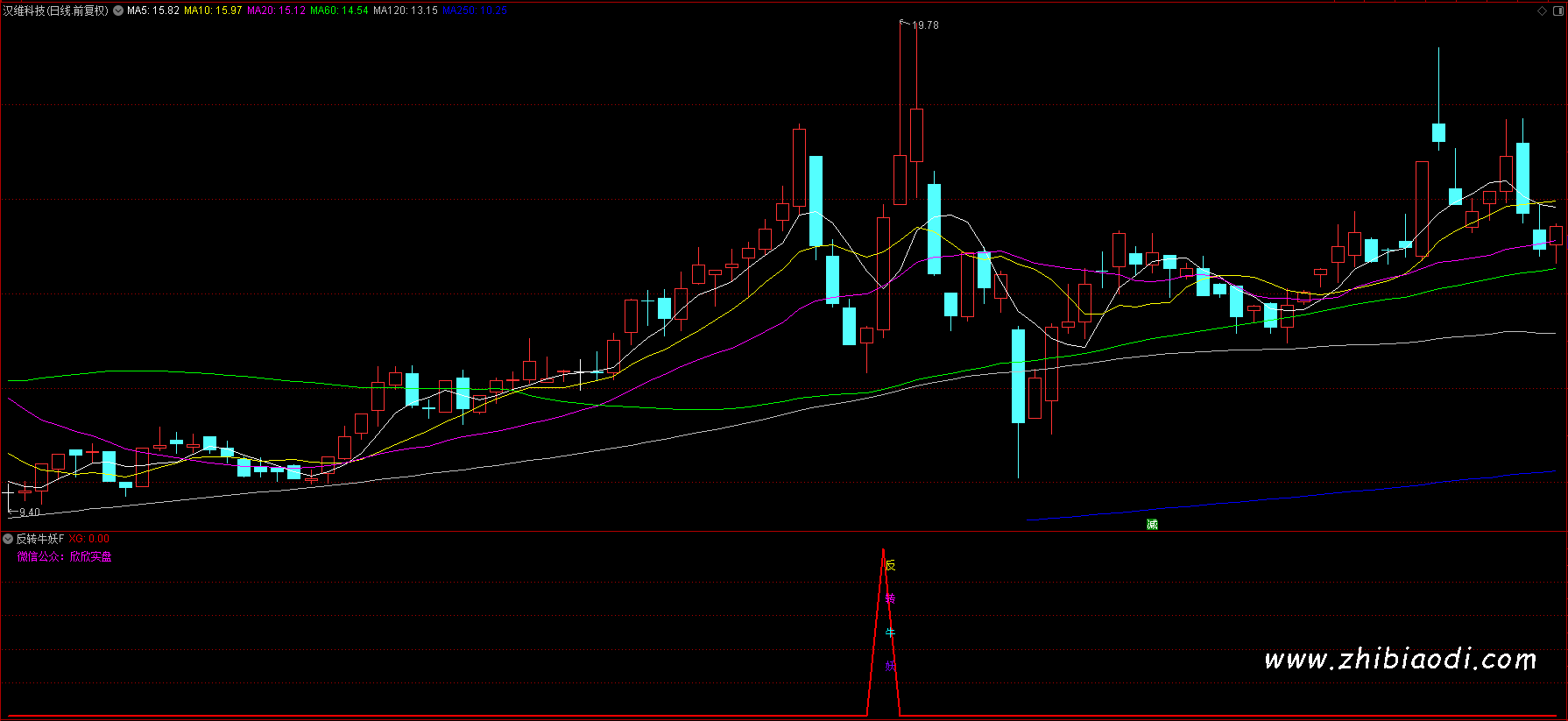Click the www.zhibiaodi.com watermark link
The image size is (1568, 721).
click(x=1400, y=659)
